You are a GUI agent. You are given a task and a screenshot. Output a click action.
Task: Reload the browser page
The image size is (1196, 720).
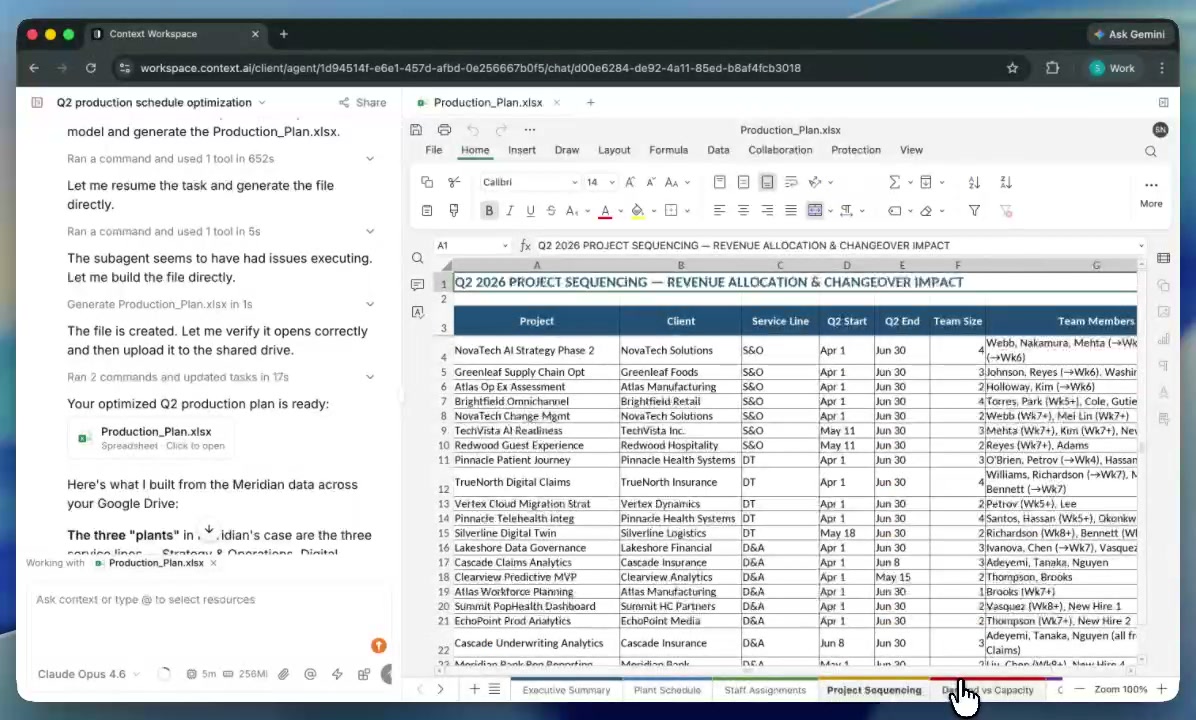(x=91, y=68)
